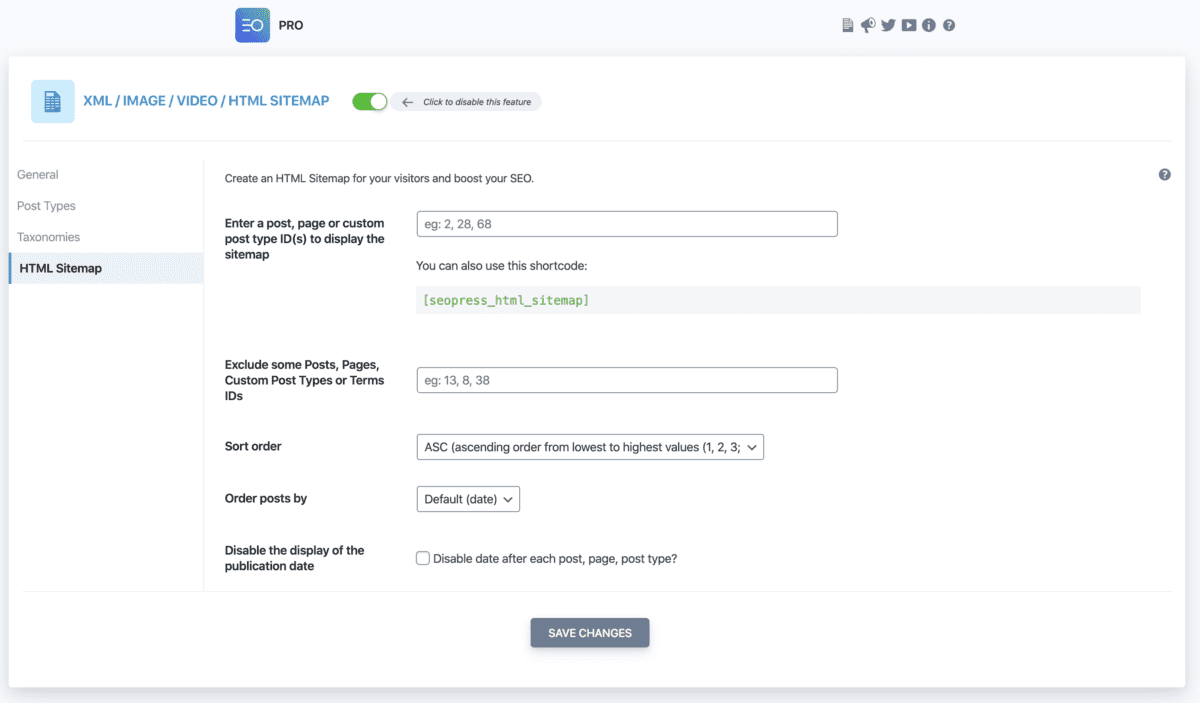1200x703 pixels.
Task: Switch to the General tab
Action: click(38, 175)
